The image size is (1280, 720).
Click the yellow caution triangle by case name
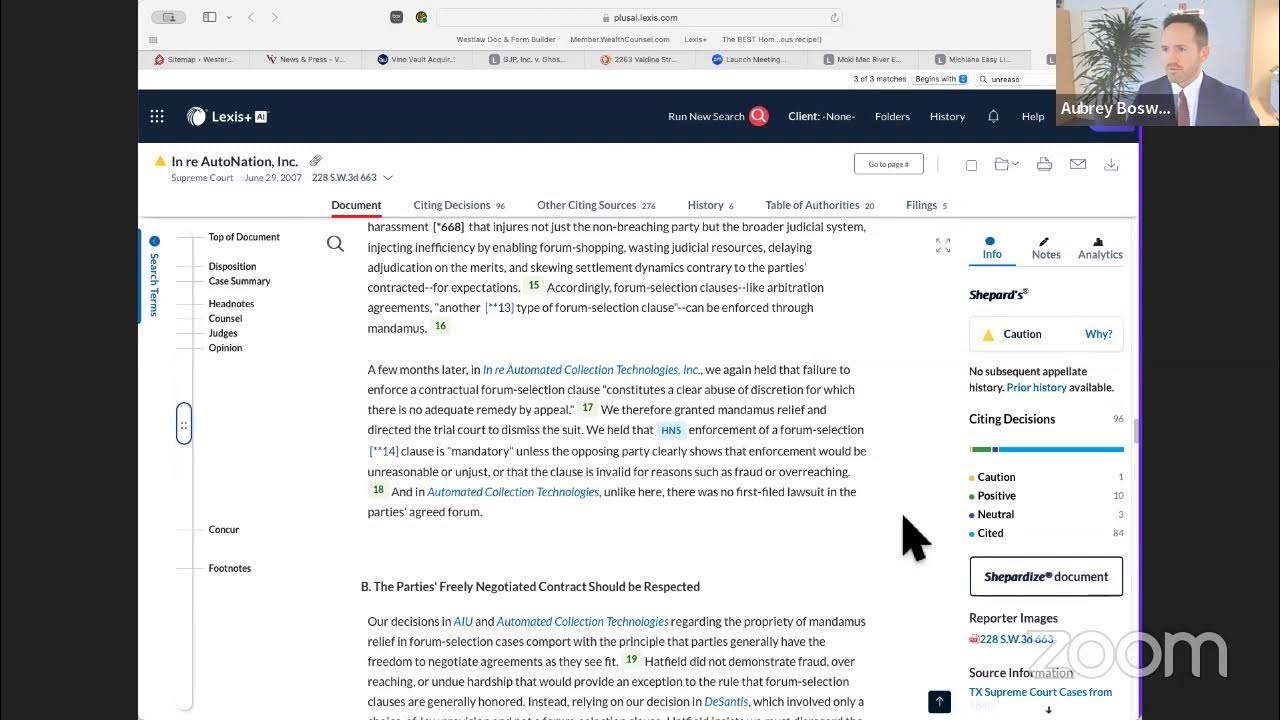(x=160, y=161)
